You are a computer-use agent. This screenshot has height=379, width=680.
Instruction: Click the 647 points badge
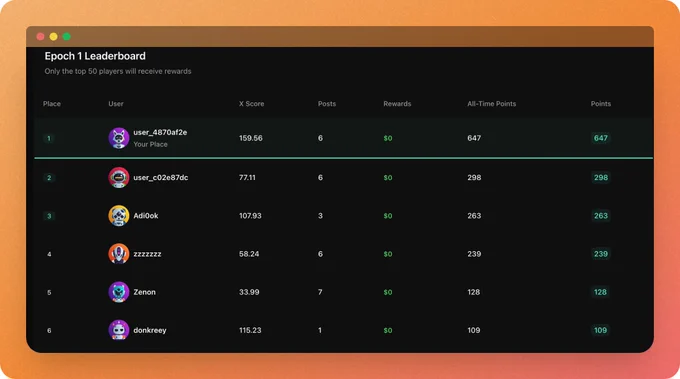click(601, 138)
